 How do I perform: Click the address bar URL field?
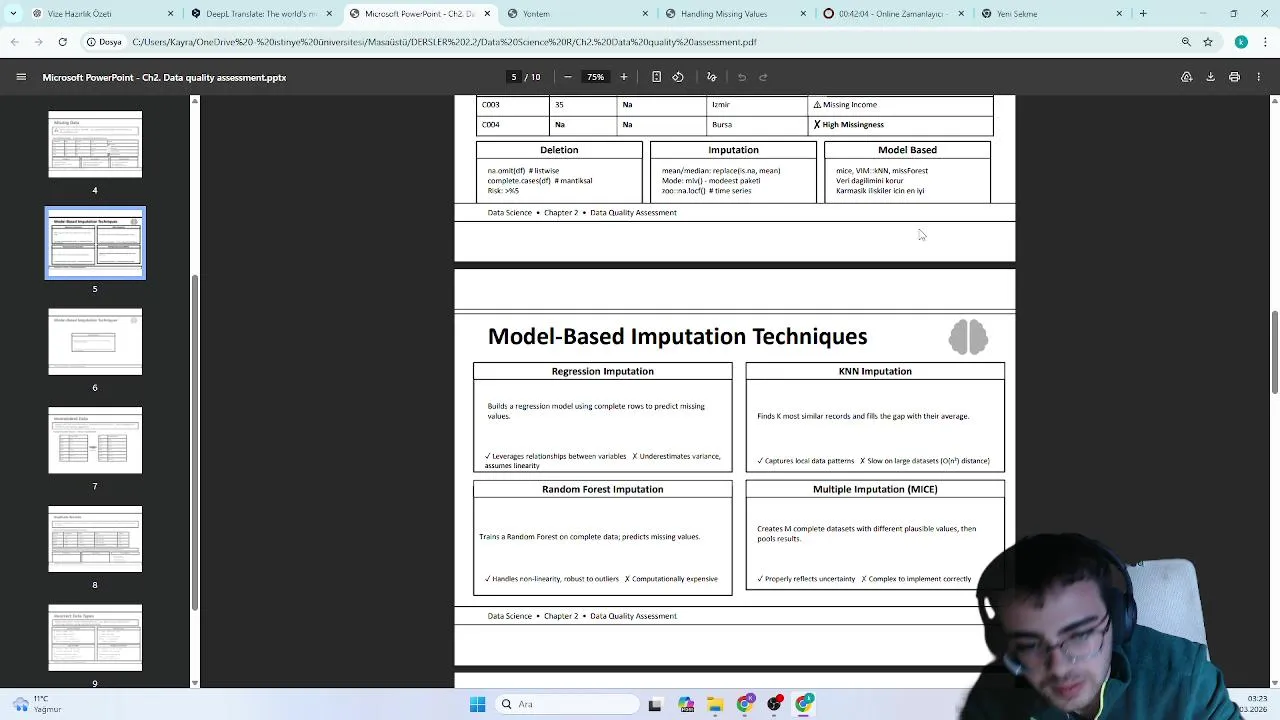[x=650, y=42]
